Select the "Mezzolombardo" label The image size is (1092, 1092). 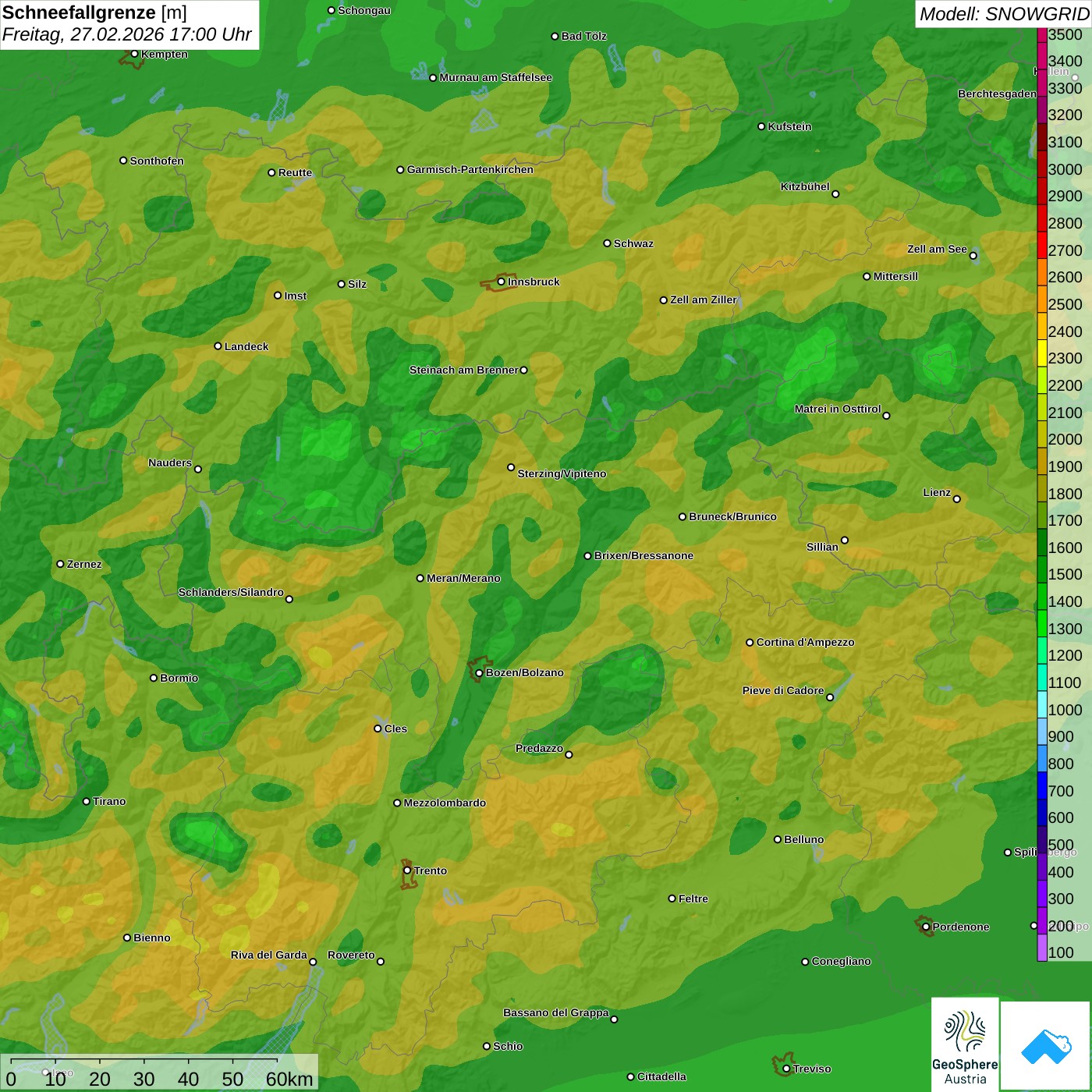445,803
